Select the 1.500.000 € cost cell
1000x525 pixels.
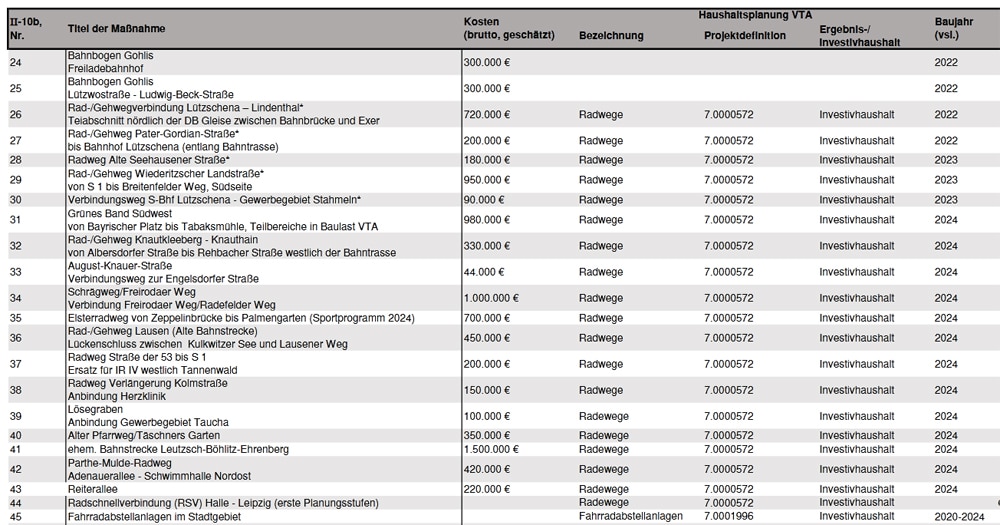click(492, 450)
